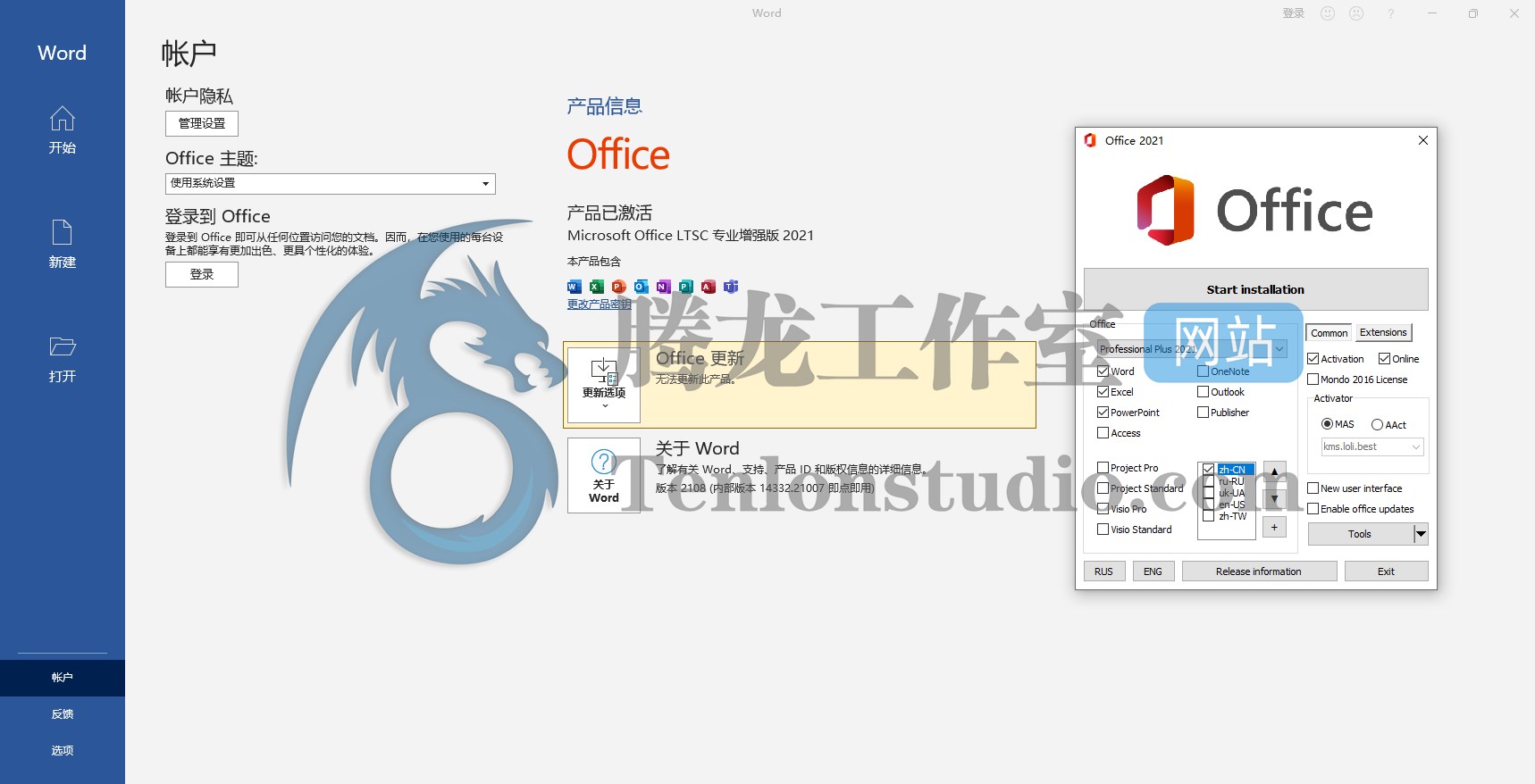
Task: Click the Exit button in the installer
Action: click(x=1386, y=571)
